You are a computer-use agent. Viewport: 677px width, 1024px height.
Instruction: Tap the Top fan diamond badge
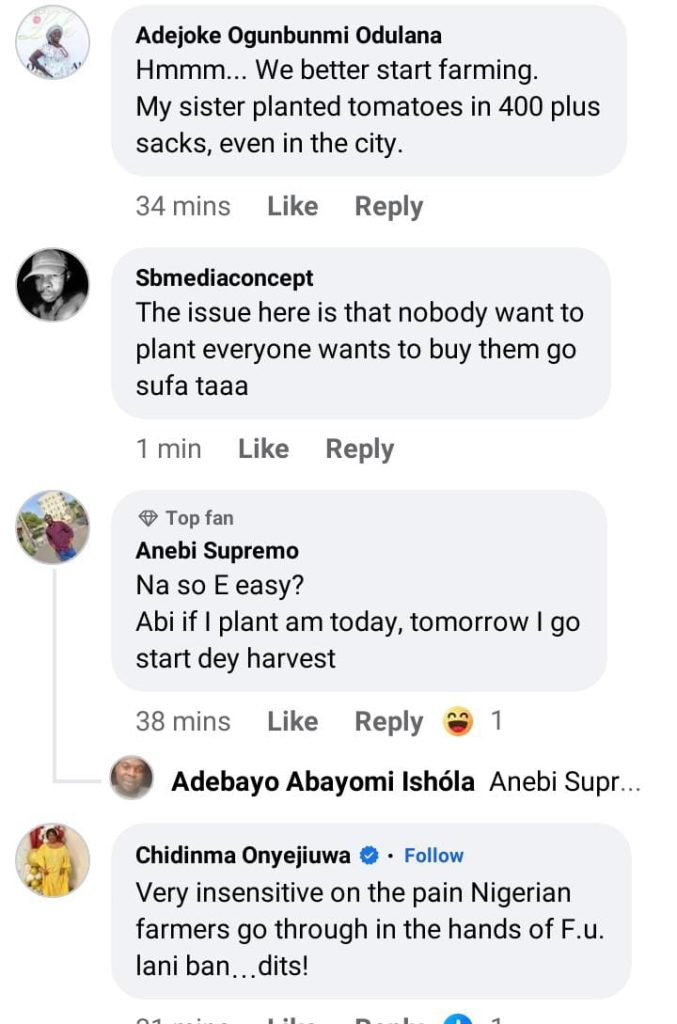pyautogui.click(x=148, y=518)
